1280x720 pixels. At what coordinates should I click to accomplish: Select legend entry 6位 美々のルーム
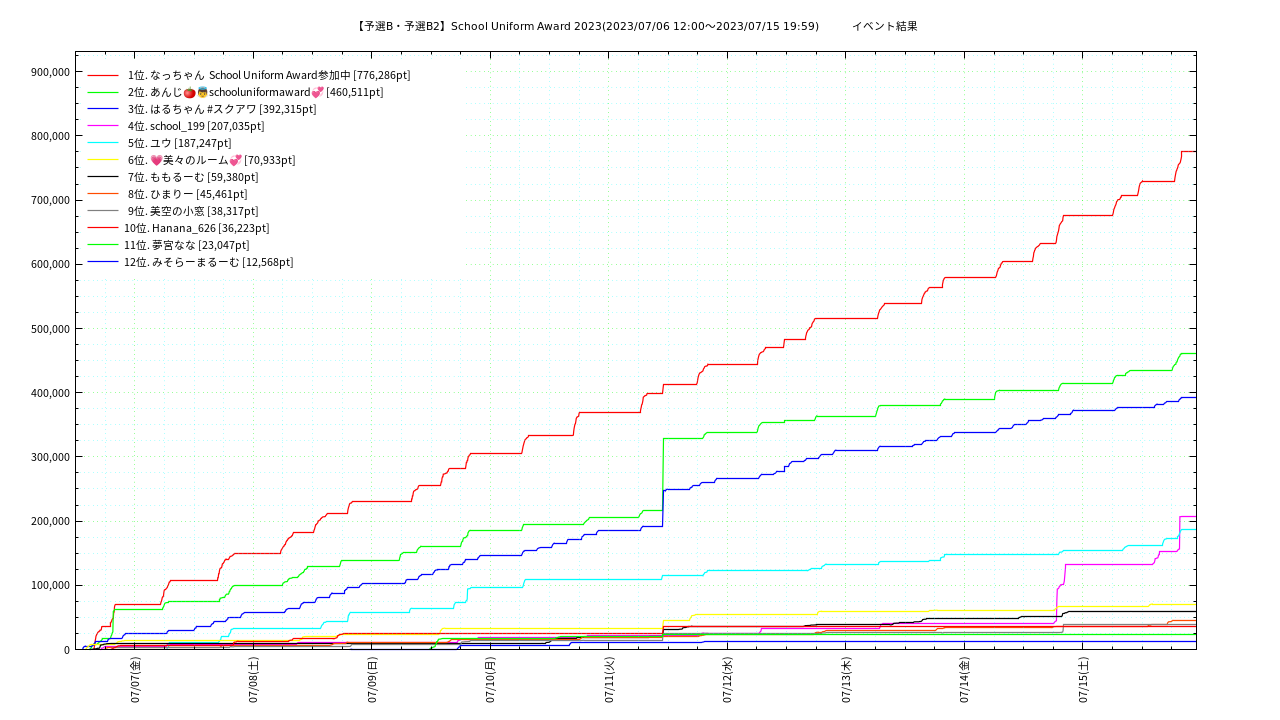[211, 160]
